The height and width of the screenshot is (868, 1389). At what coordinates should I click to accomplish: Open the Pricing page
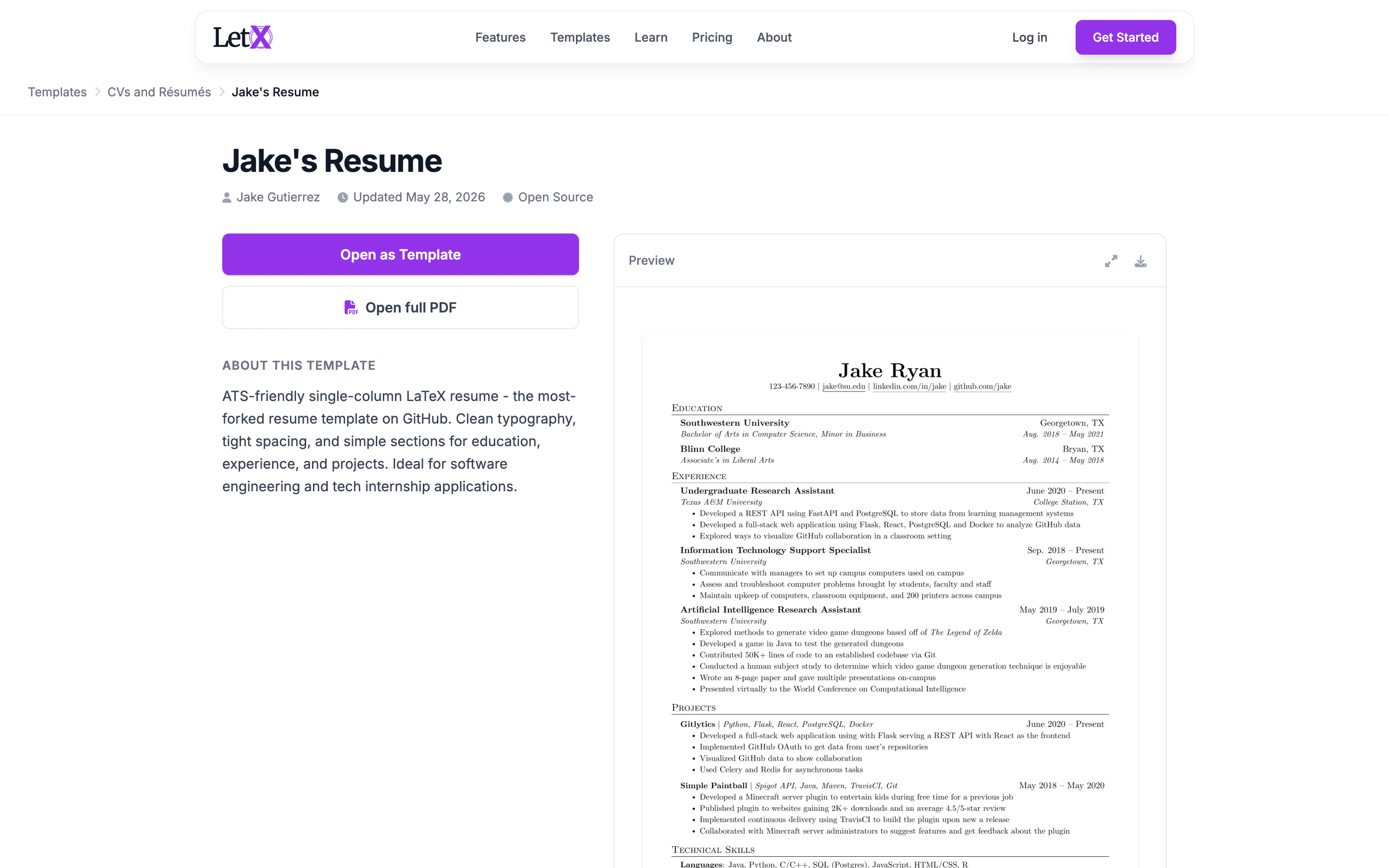pyautogui.click(x=712, y=37)
